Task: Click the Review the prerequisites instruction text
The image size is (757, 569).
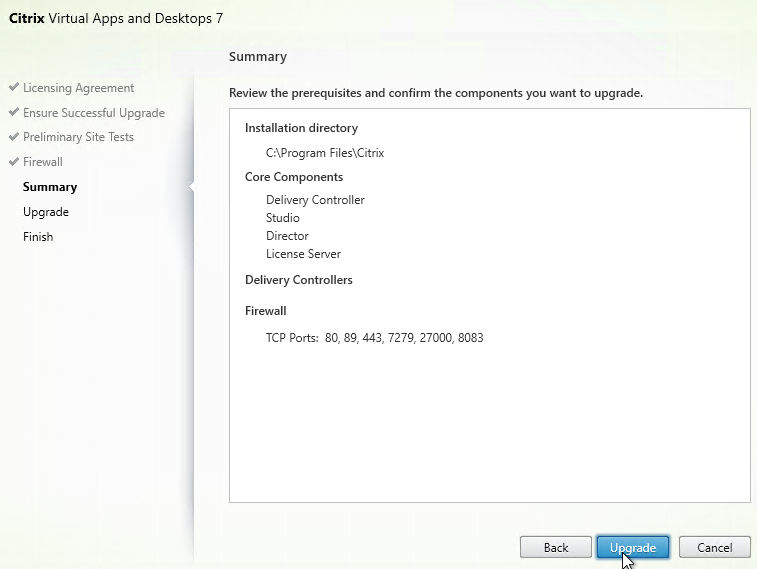Action: click(x=436, y=93)
